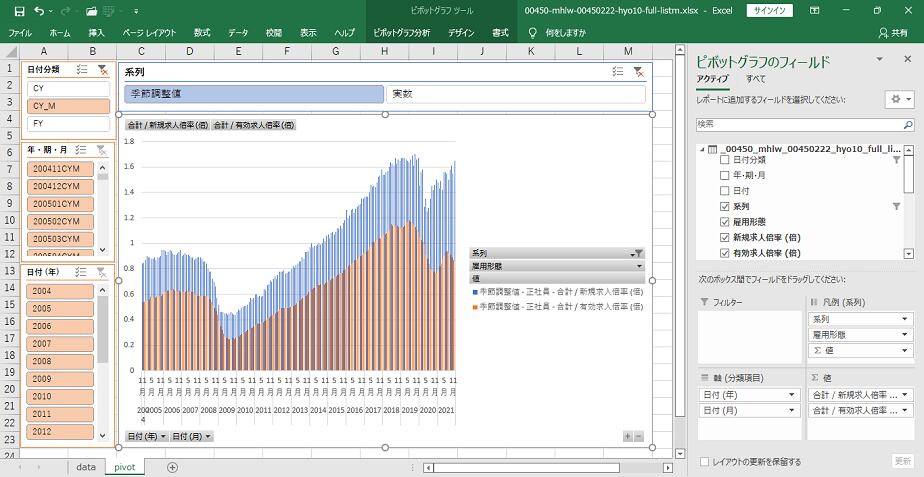The height and width of the screenshot is (477, 924).
Task: Click the blue 新規求人倍率 legend swatch
Action: pos(475,290)
